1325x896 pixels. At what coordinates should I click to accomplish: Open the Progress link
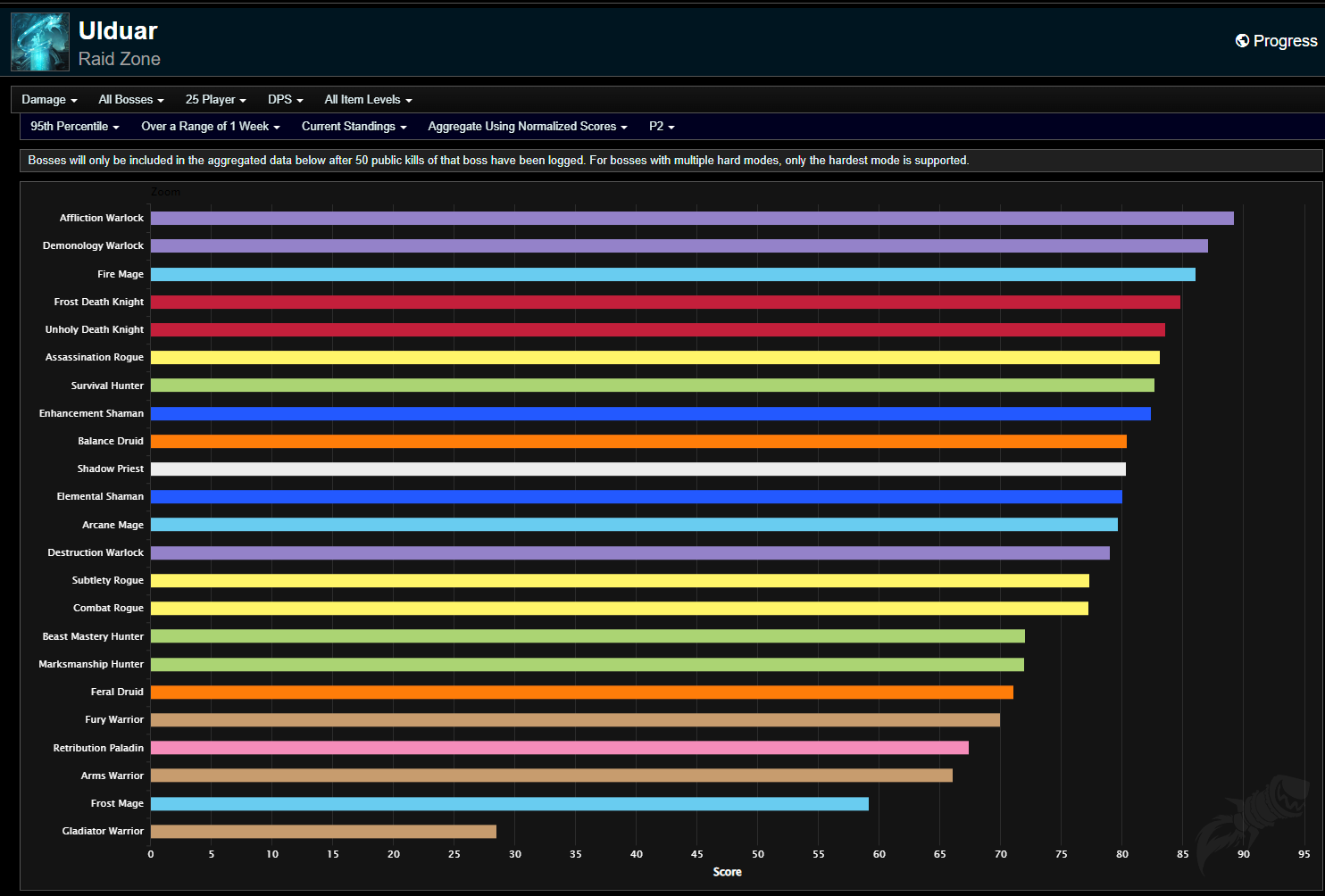(x=1277, y=41)
